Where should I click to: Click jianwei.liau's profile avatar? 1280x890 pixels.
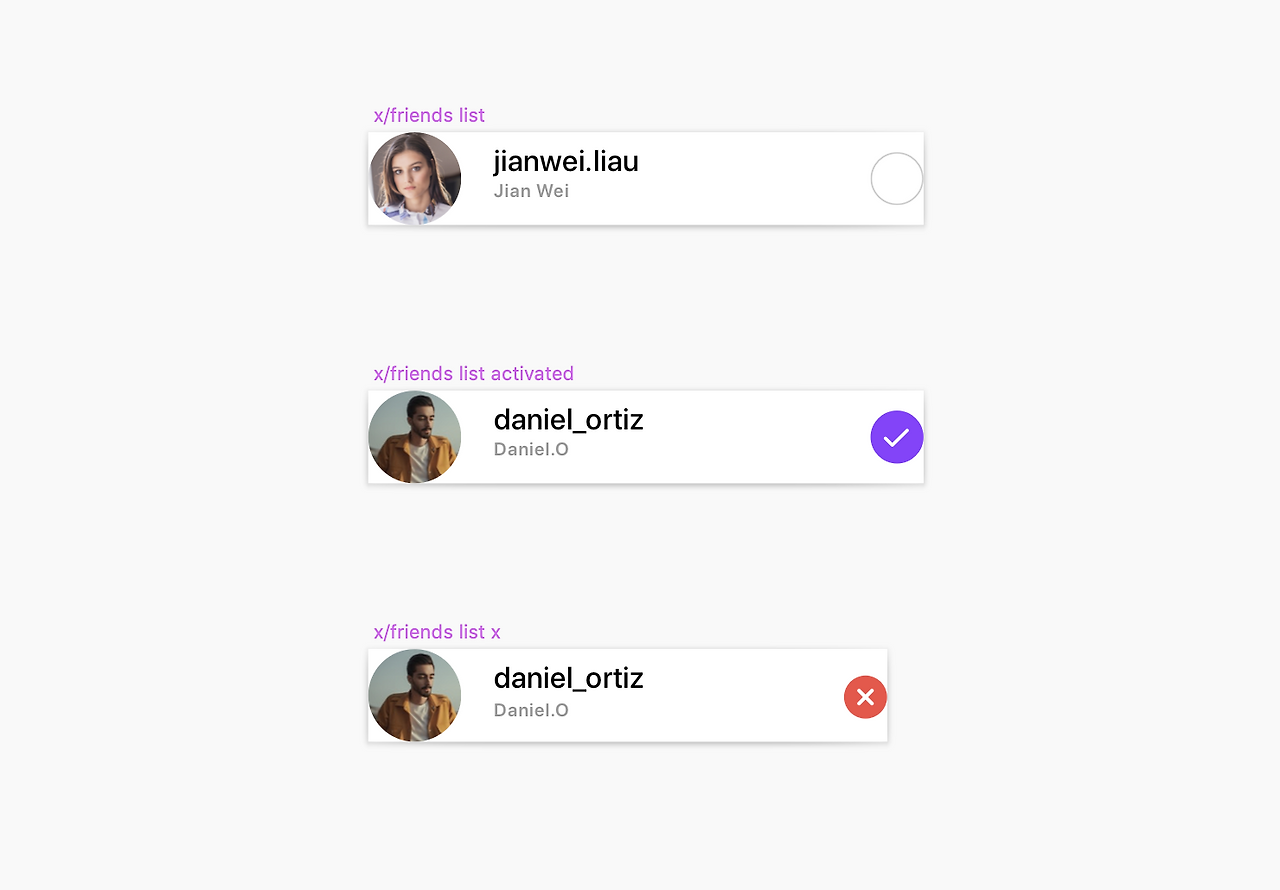[x=415, y=178]
